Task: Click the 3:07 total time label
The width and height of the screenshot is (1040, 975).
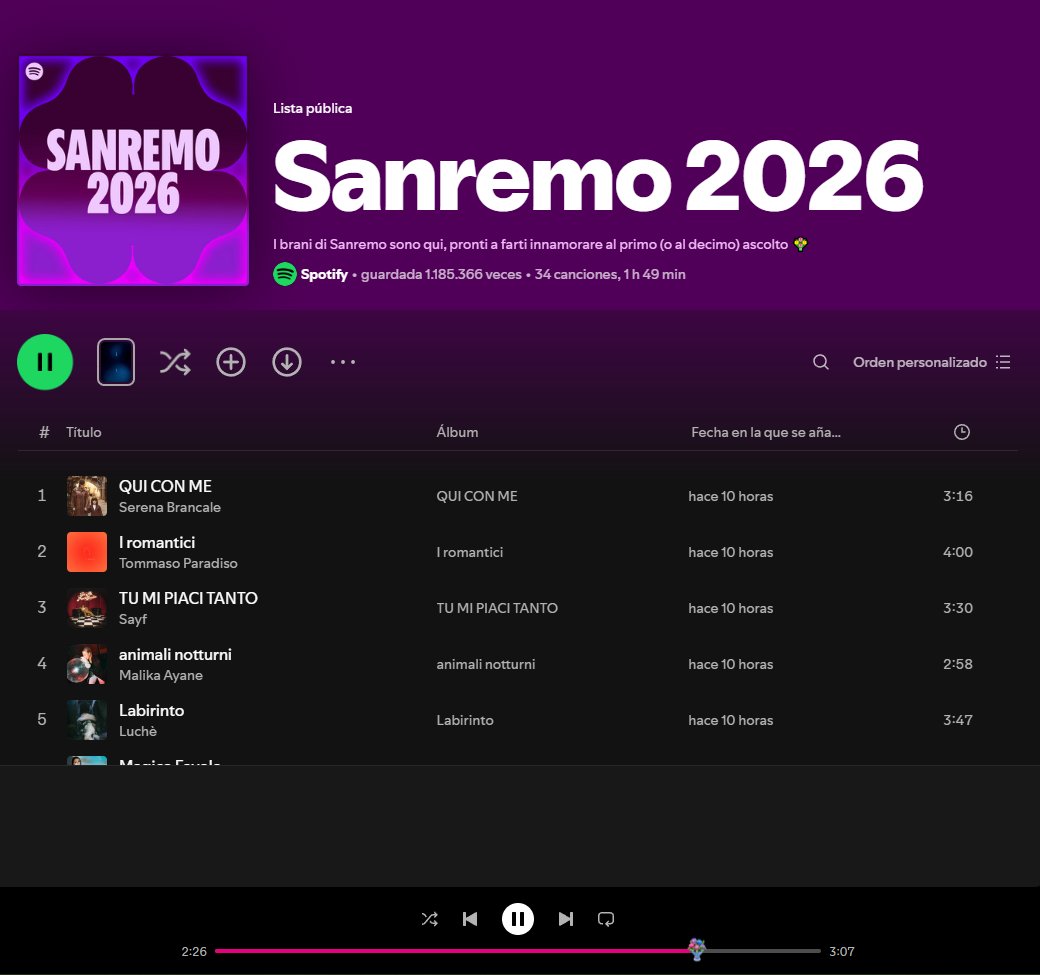Action: 842,952
